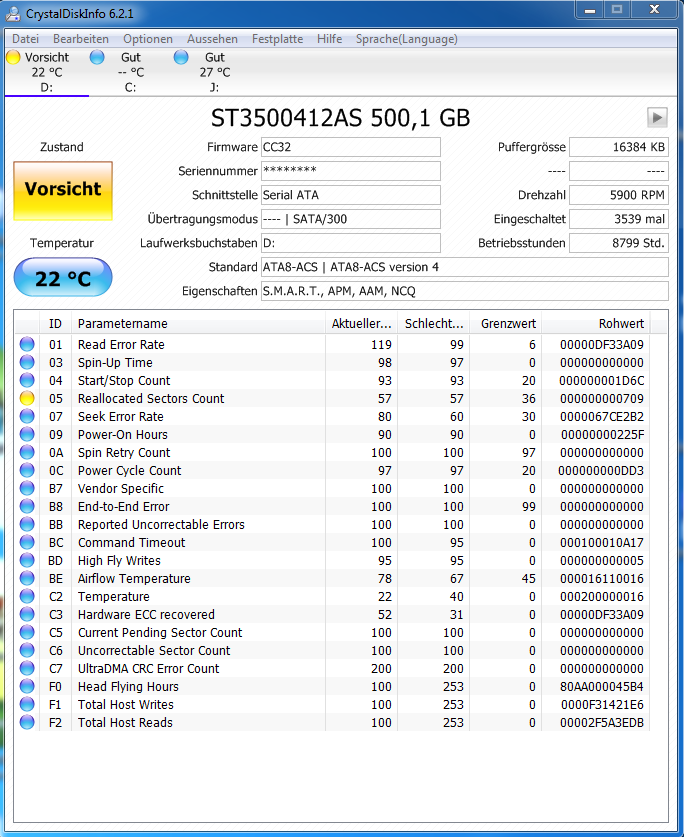Click the Laufwerksbuchstaben field showing D:
The width and height of the screenshot is (684, 837).
click(351, 243)
